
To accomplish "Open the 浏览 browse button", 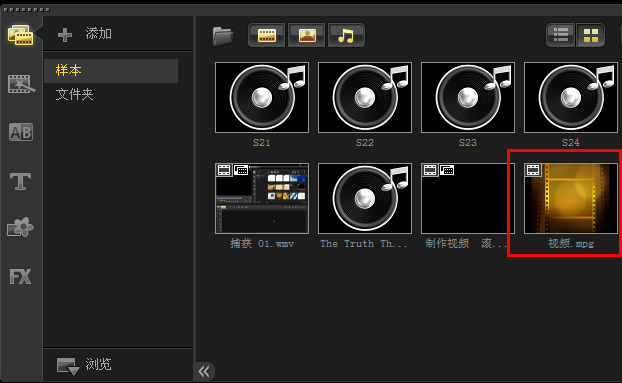I will pos(84,365).
